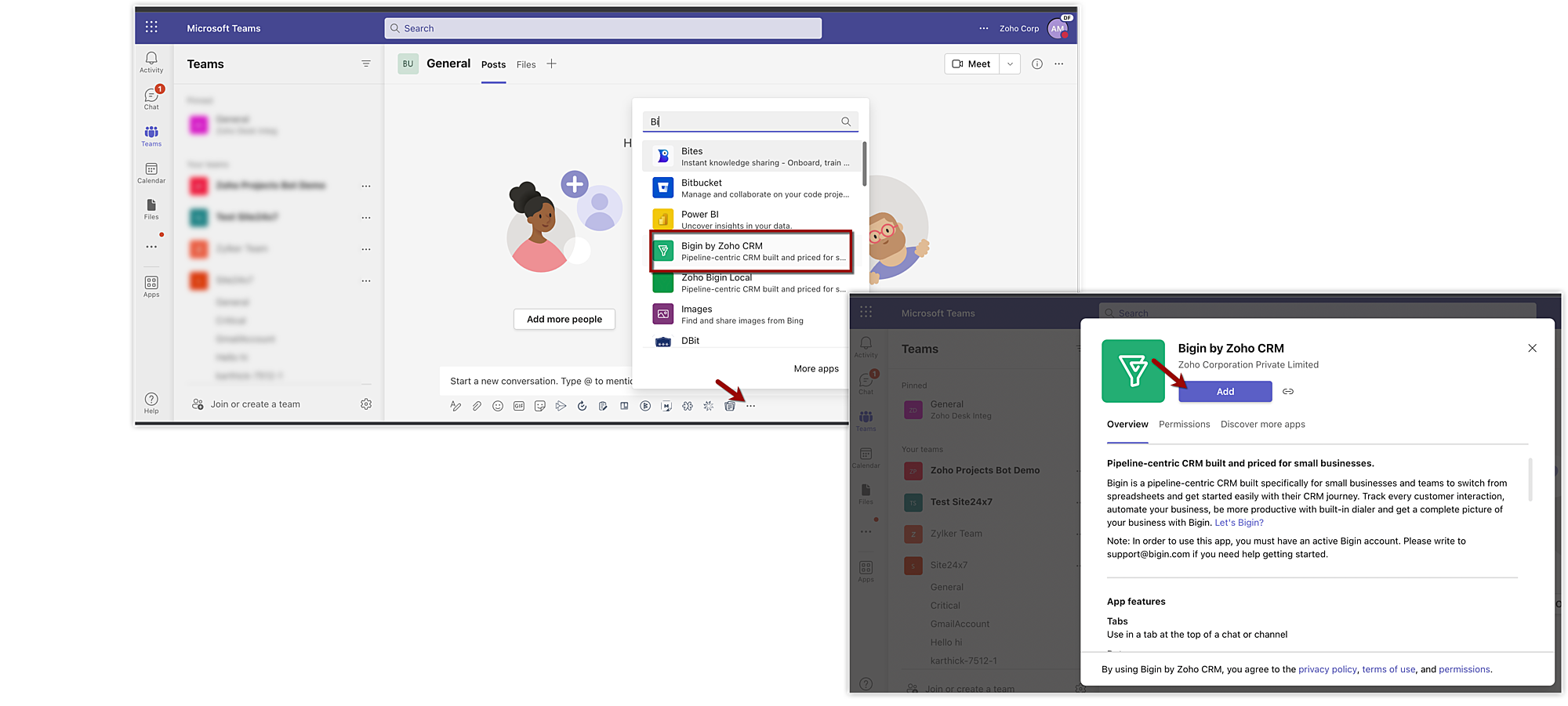Open the GIF picker
This screenshot has height=706, width=1568.
519,406
